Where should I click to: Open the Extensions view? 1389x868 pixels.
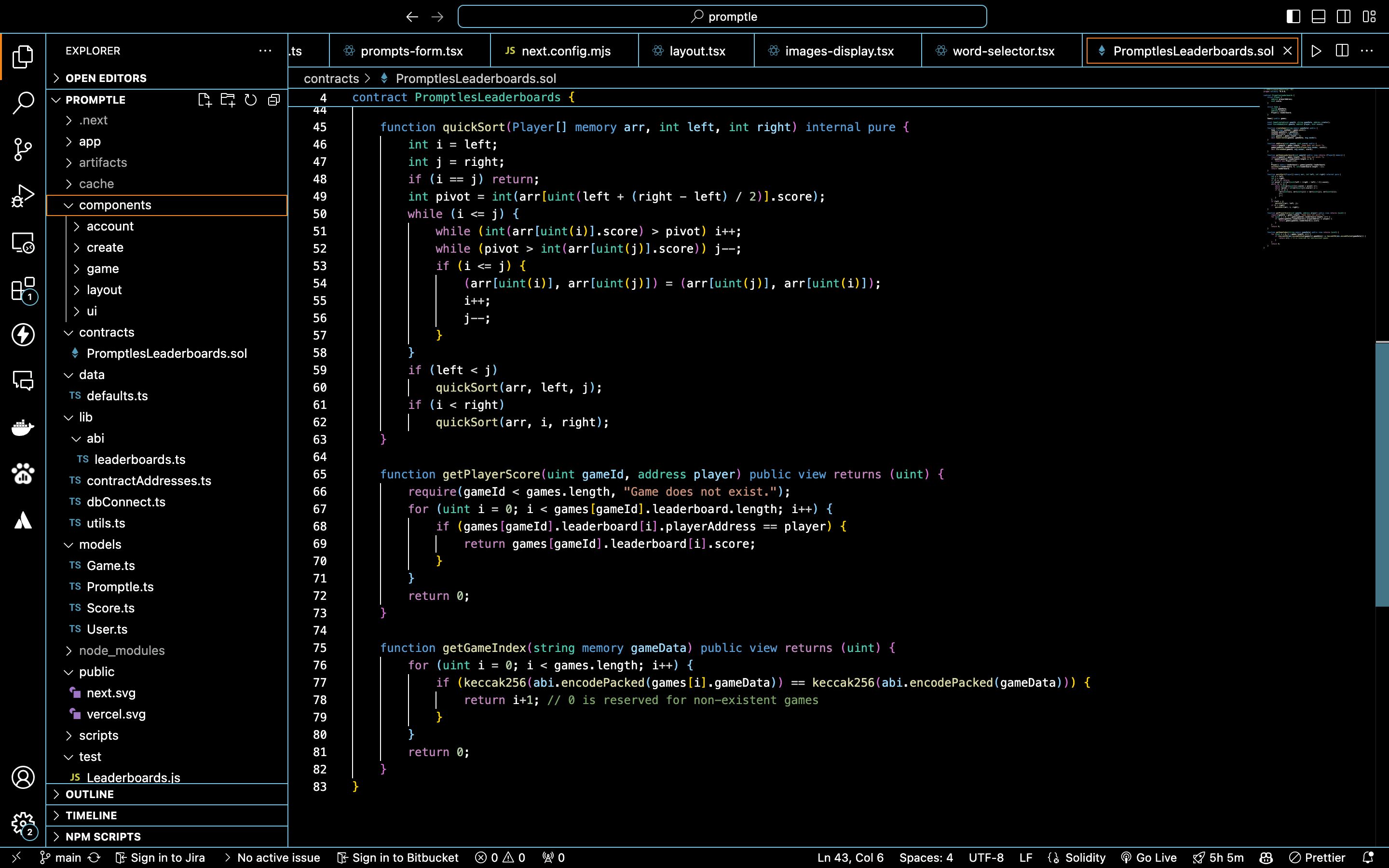click(x=23, y=289)
